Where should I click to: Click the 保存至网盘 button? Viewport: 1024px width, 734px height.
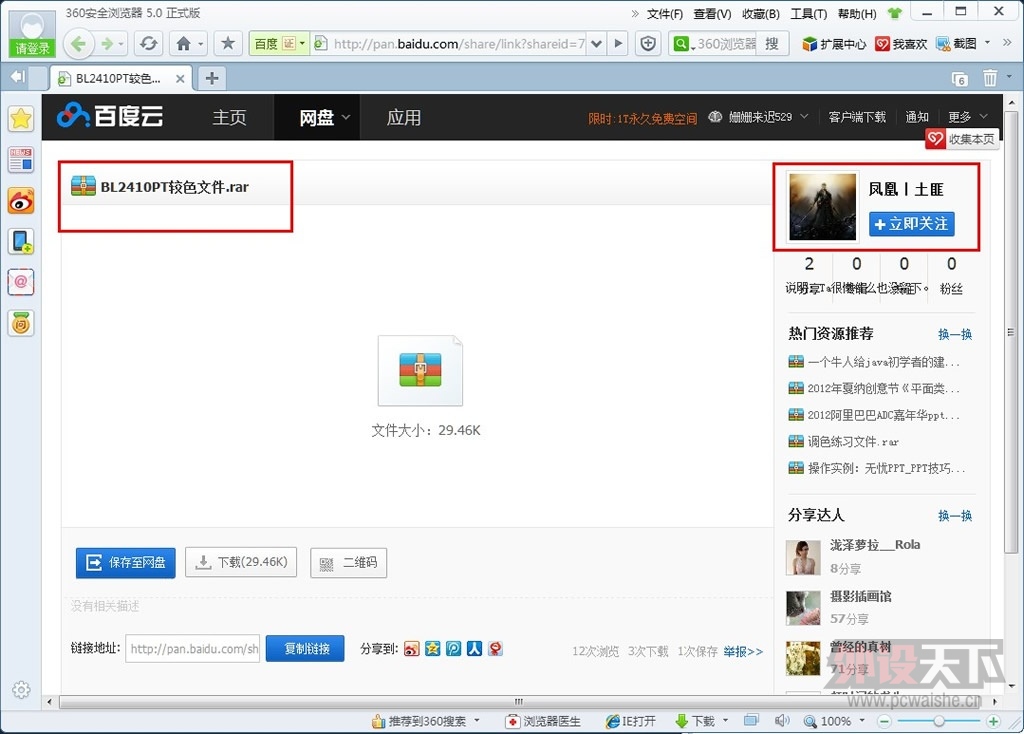point(125,562)
